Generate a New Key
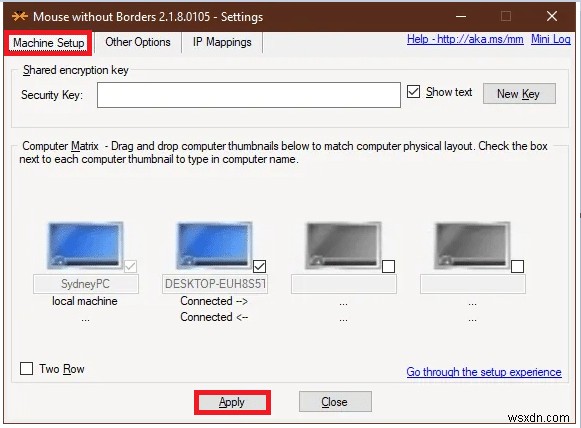This screenshot has width=581, height=428. [x=519, y=93]
